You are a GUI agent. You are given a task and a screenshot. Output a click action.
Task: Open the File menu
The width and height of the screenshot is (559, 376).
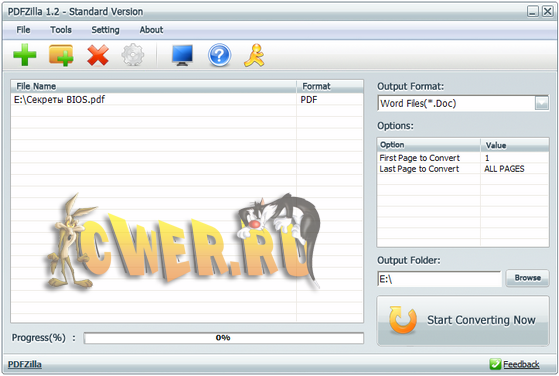click(23, 30)
